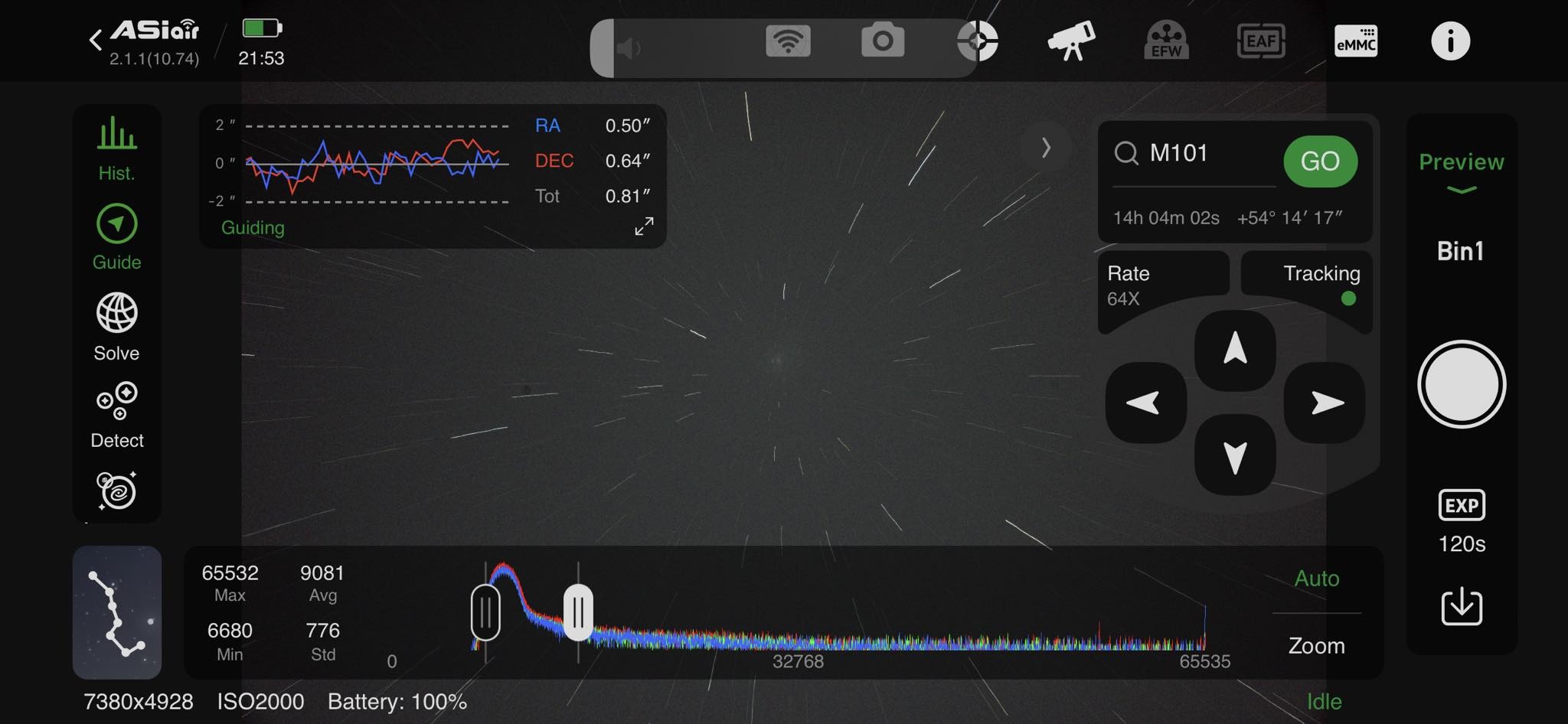Tap the DEC 0.64″ error value
The height and width of the screenshot is (724, 1568).
click(627, 161)
